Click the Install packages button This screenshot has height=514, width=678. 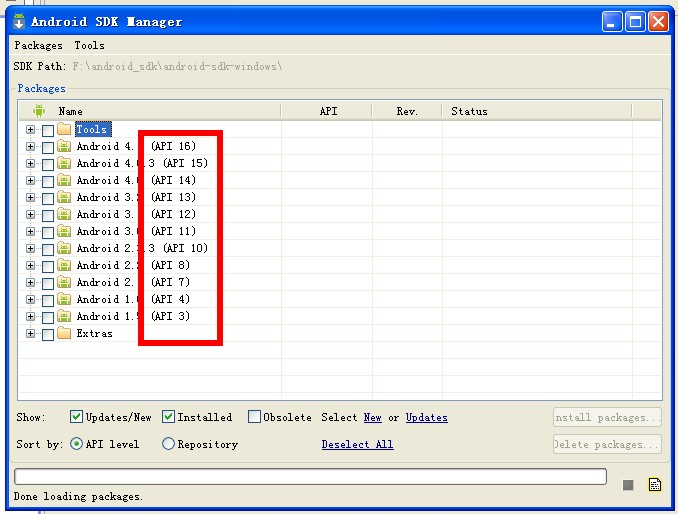pyautogui.click(x=607, y=418)
